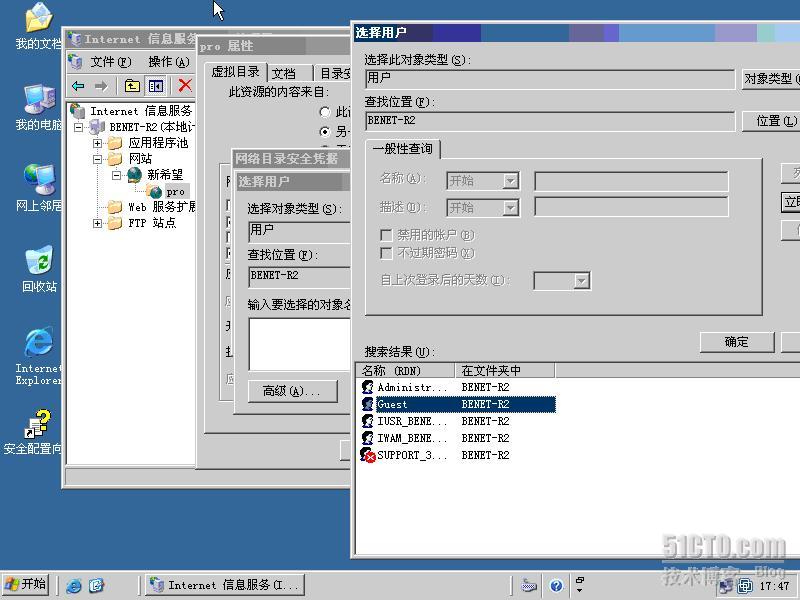Click the Forward arrow in IIS toolbar

point(101,86)
